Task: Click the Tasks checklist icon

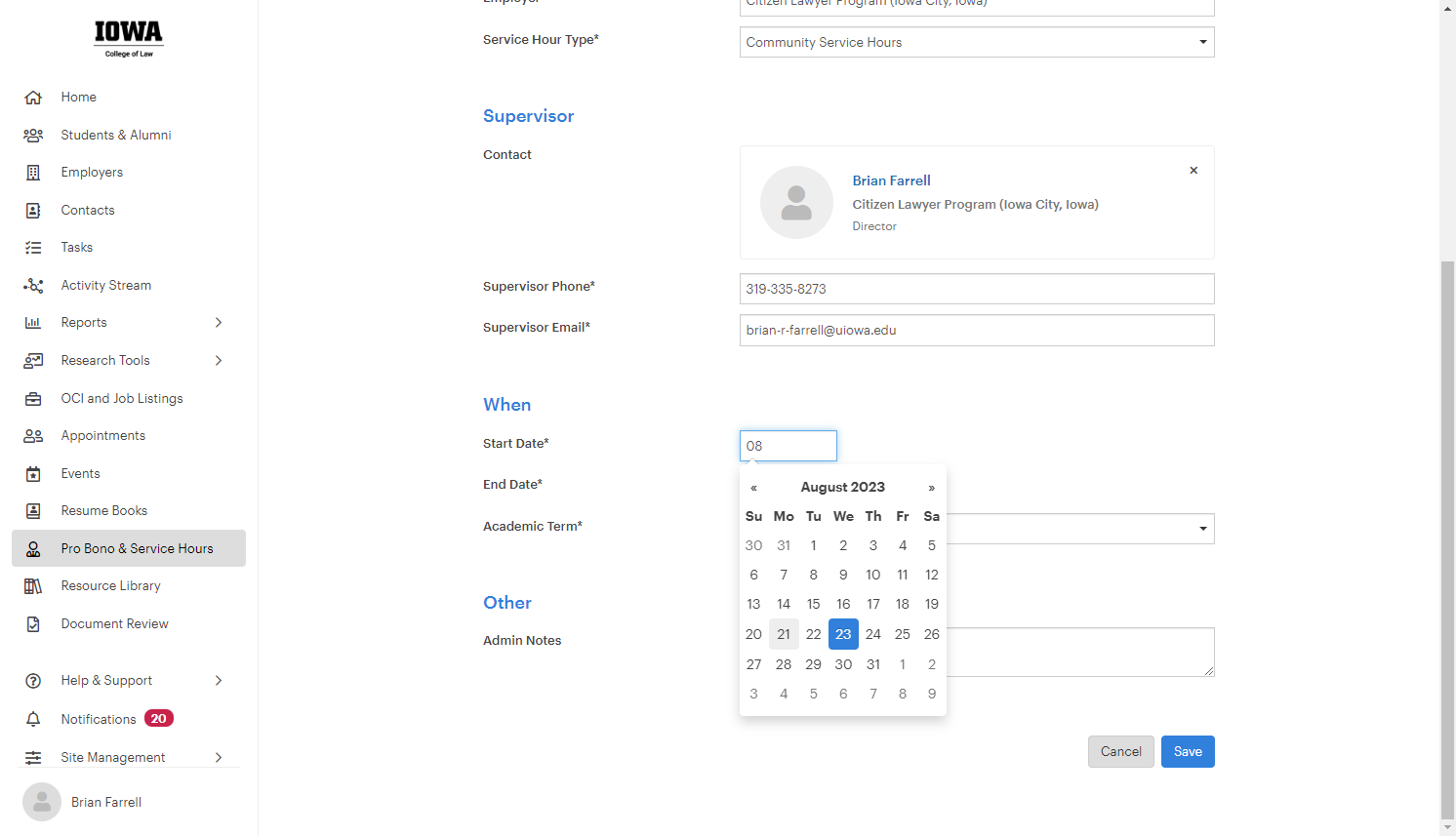Action: (33, 248)
